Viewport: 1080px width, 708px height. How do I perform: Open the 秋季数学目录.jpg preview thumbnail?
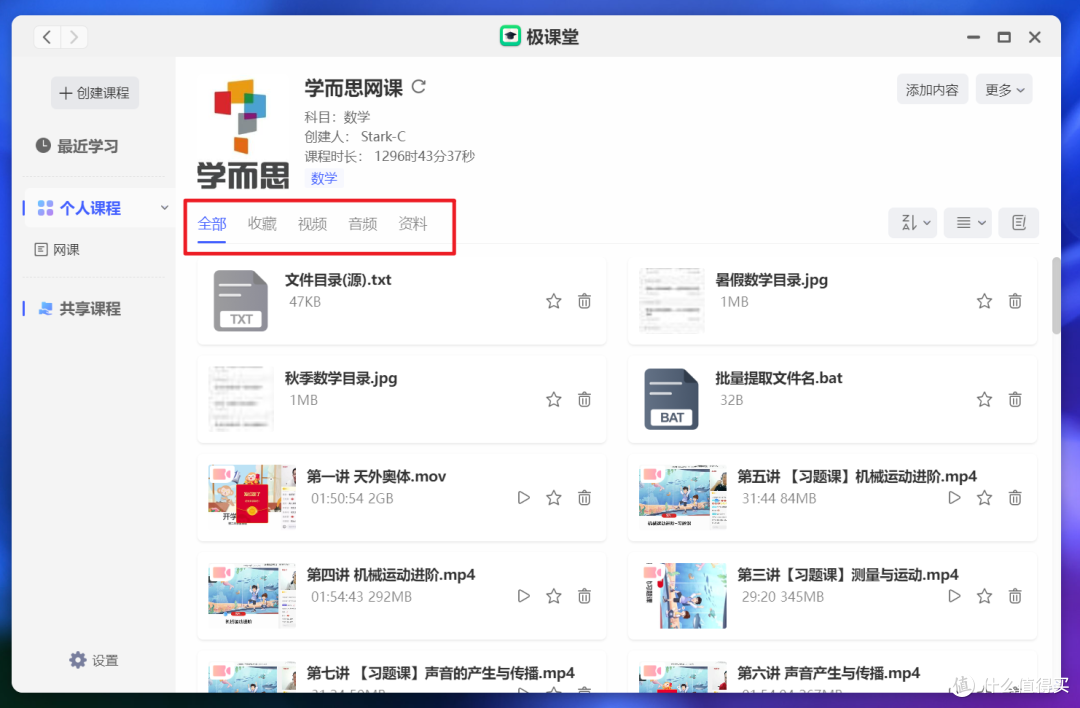click(240, 399)
